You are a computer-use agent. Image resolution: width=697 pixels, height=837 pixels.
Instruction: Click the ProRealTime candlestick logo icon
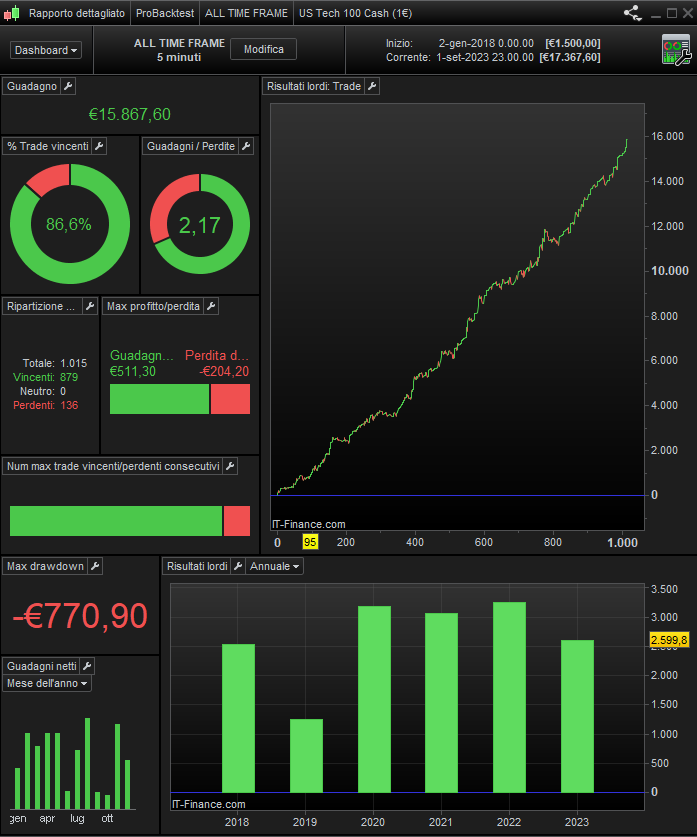pyautogui.click(x=12, y=13)
